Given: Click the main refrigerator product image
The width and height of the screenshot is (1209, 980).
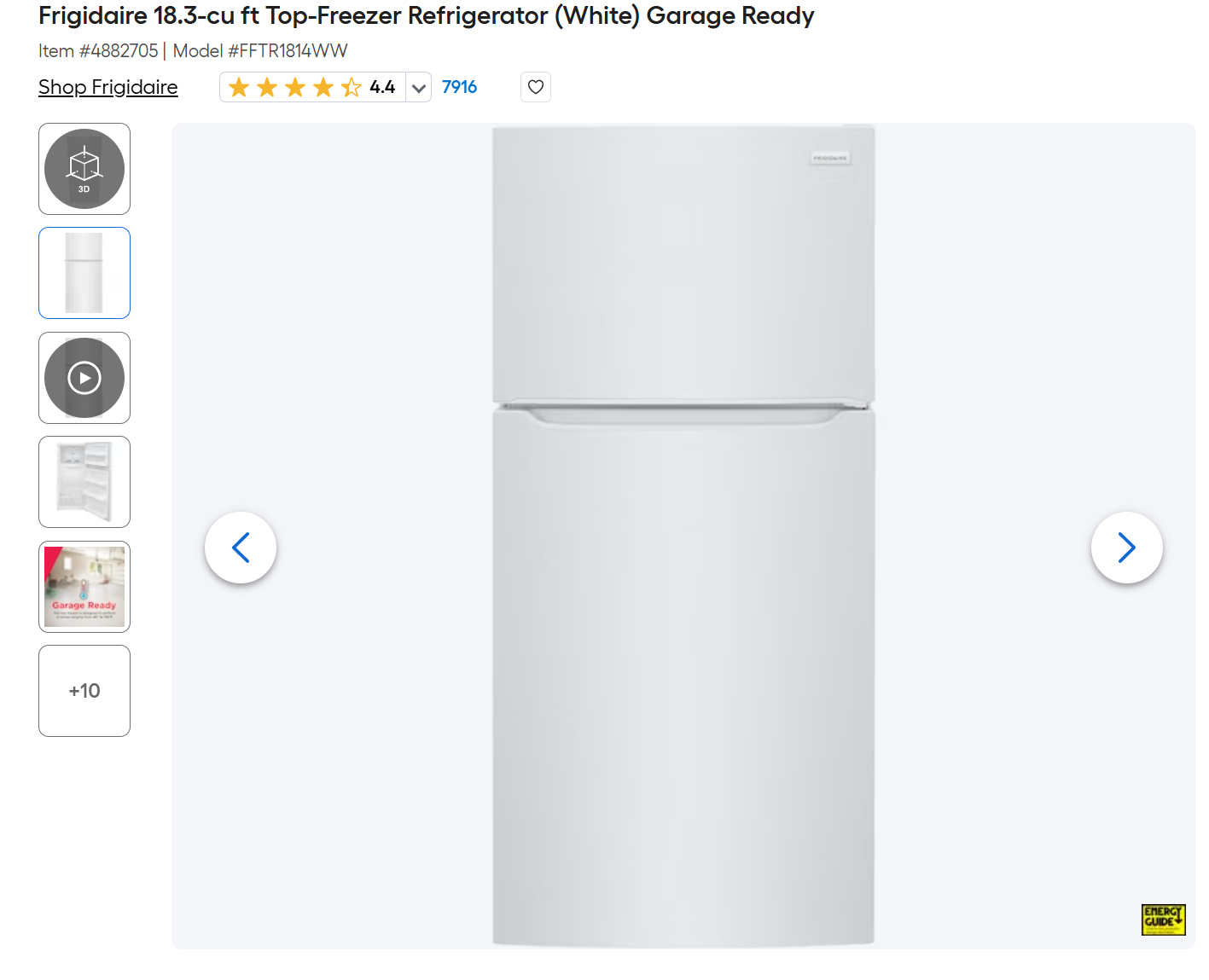Looking at the screenshot, I should pyautogui.click(x=683, y=536).
